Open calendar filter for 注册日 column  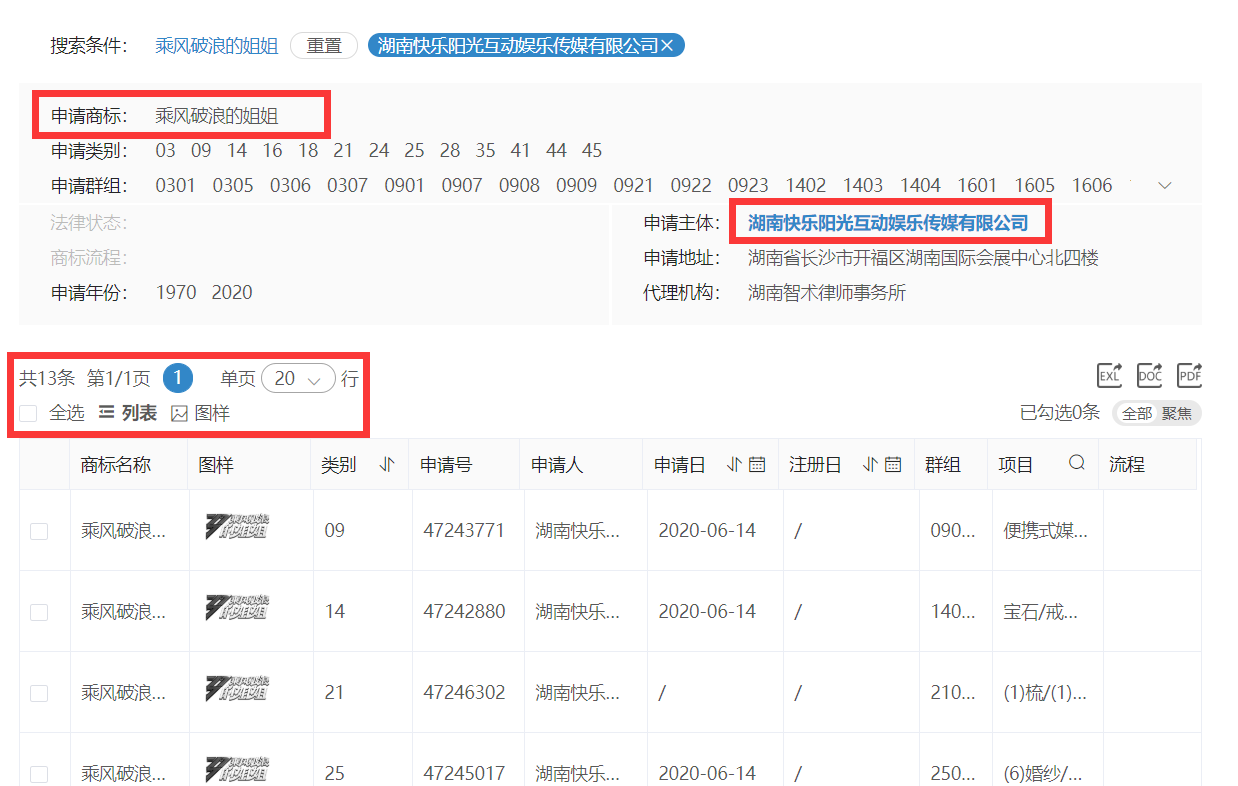click(893, 464)
